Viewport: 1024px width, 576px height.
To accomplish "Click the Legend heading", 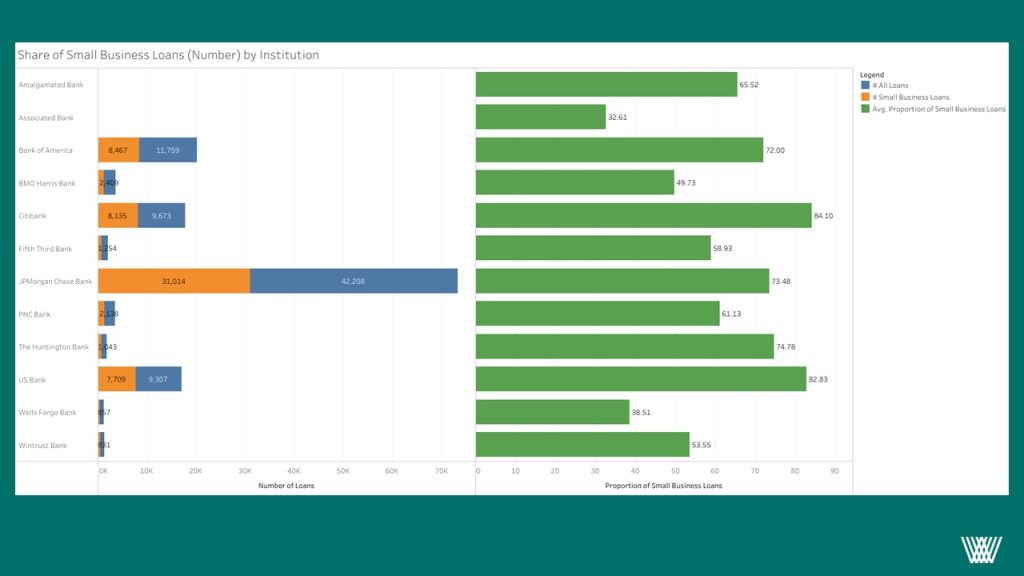I will [872, 75].
